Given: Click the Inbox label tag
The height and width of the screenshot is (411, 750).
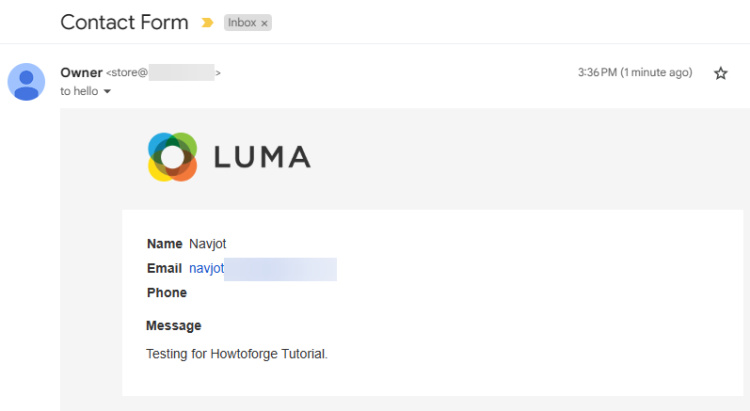Looking at the screenshot, I should pyautogui.click(x=241, y=22).
